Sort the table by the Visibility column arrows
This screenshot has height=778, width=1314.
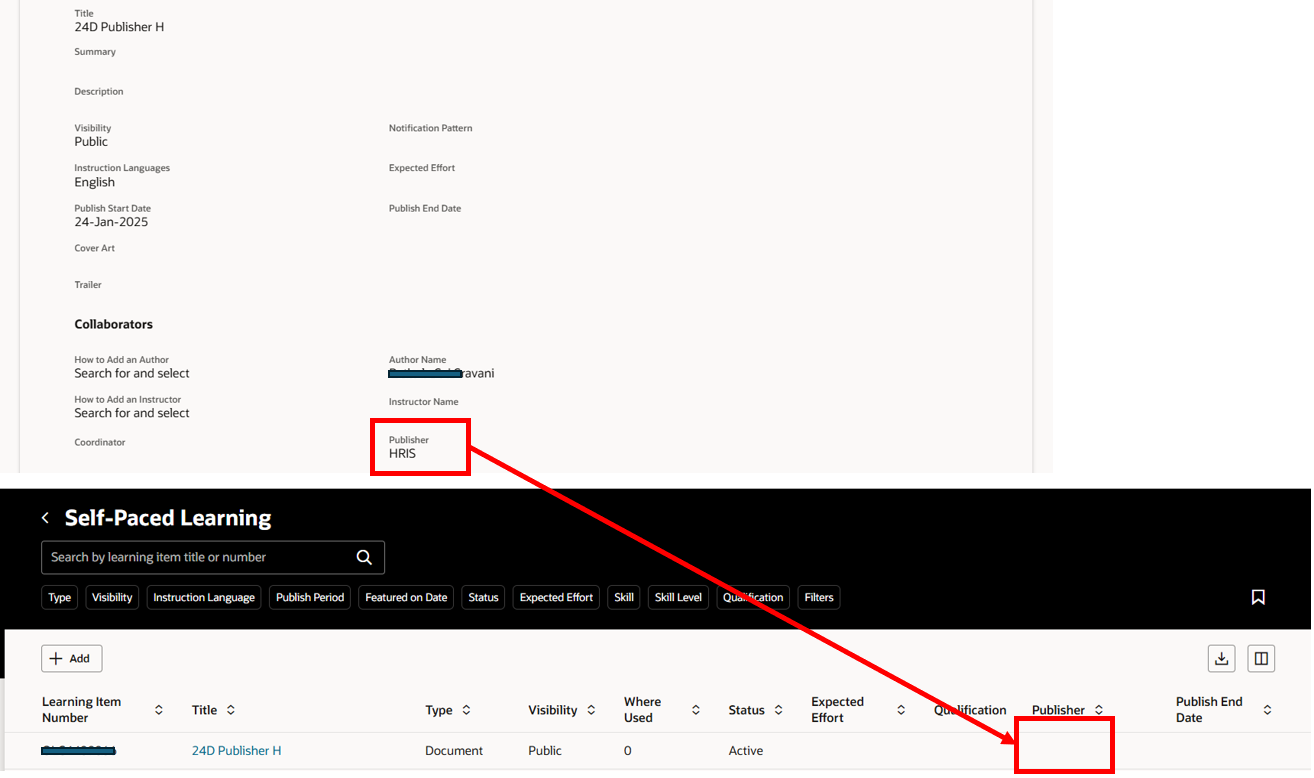pyautogui.click(x=591, y=710)
